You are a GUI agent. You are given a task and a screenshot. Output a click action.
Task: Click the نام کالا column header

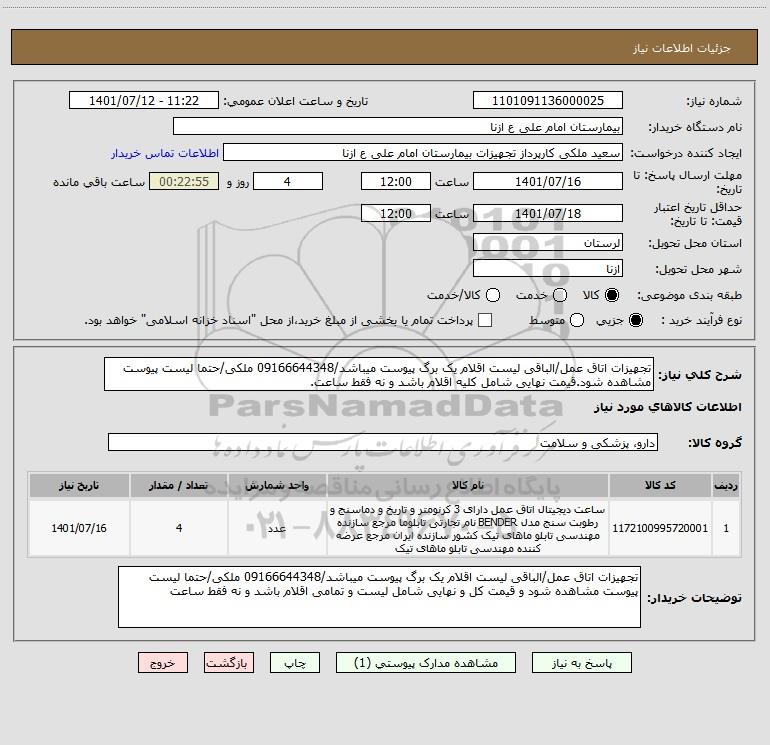tap(468, 485)
